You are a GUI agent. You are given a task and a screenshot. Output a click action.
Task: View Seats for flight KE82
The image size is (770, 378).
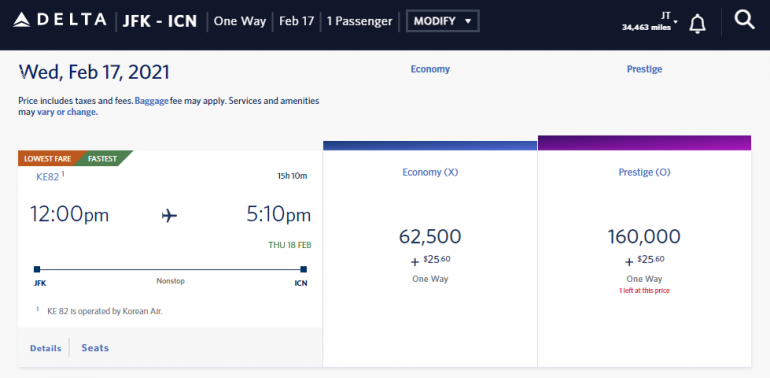point(95,348)
